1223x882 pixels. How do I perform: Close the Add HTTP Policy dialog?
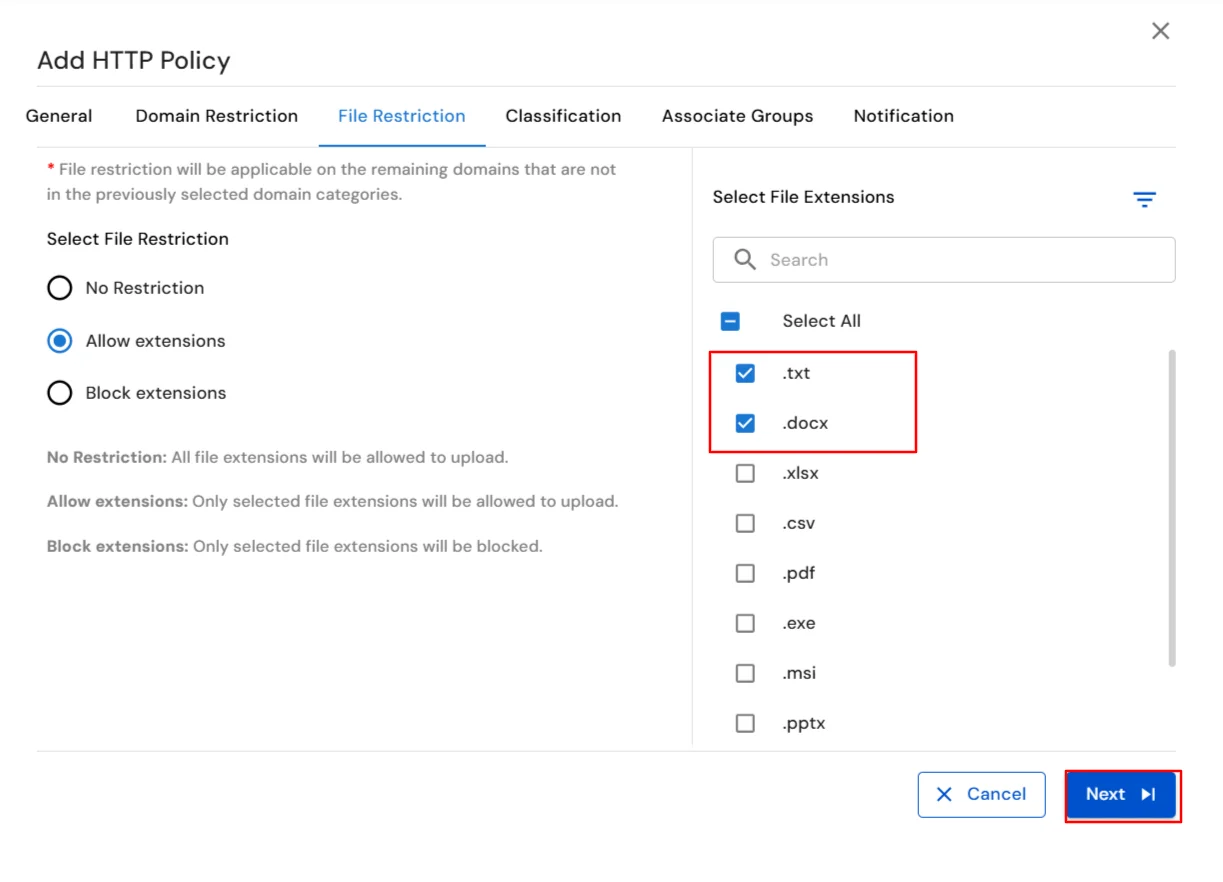[x=1160, y=30]
